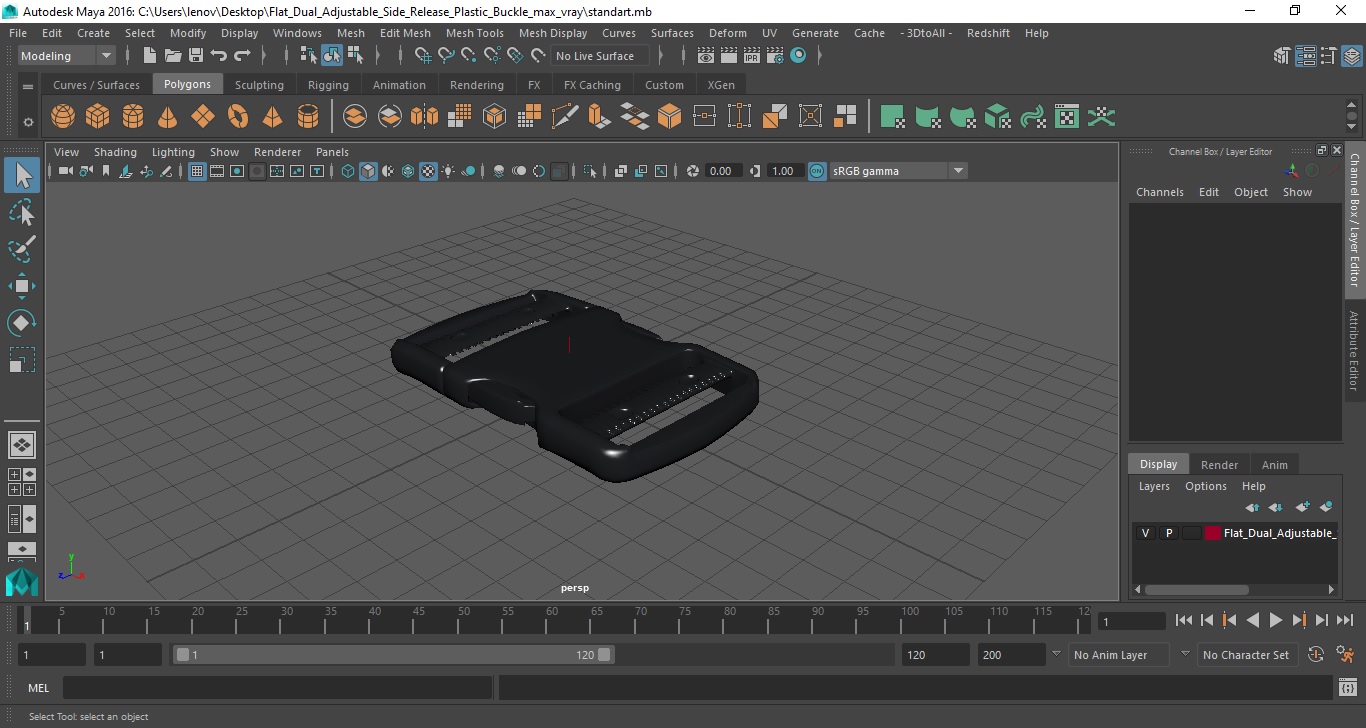
Task: Click the save scene icon
Action: 196,56
